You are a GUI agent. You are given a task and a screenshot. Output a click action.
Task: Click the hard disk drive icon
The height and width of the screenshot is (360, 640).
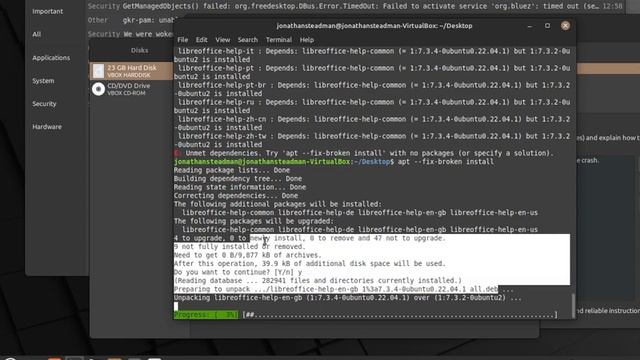click(98, 71)
